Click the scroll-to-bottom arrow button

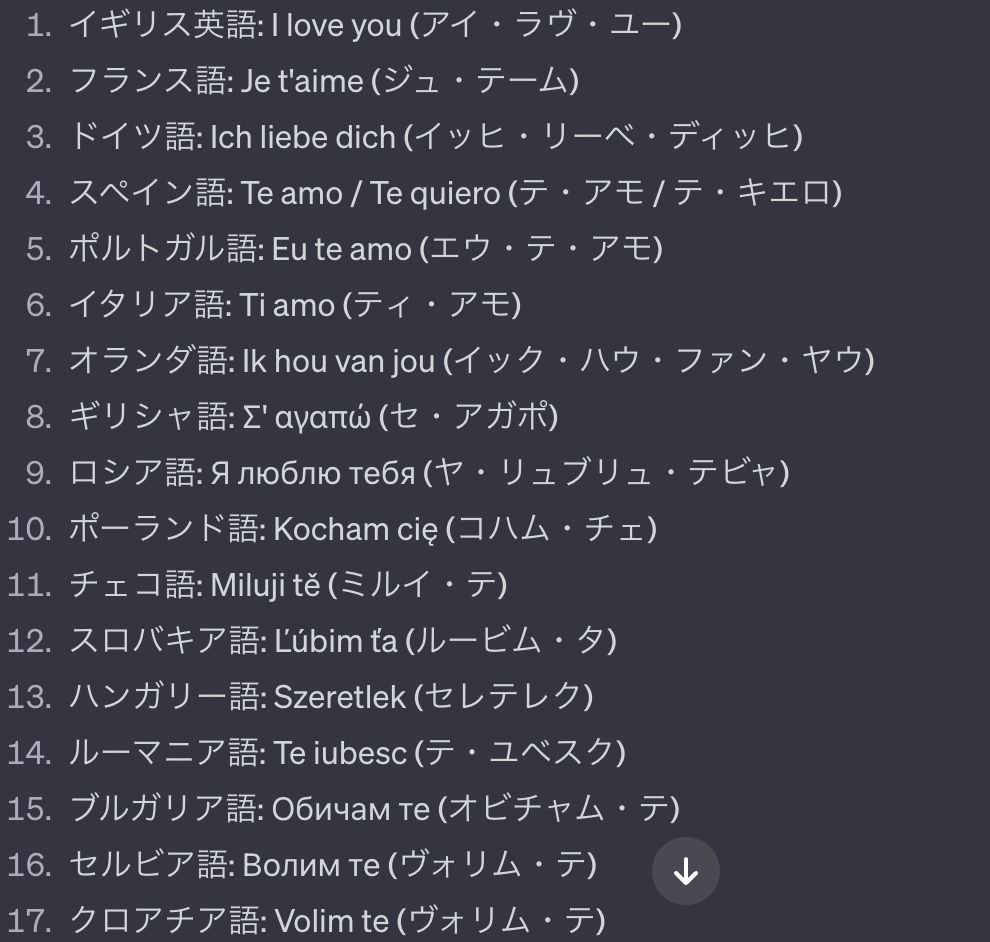click(686, 871)
